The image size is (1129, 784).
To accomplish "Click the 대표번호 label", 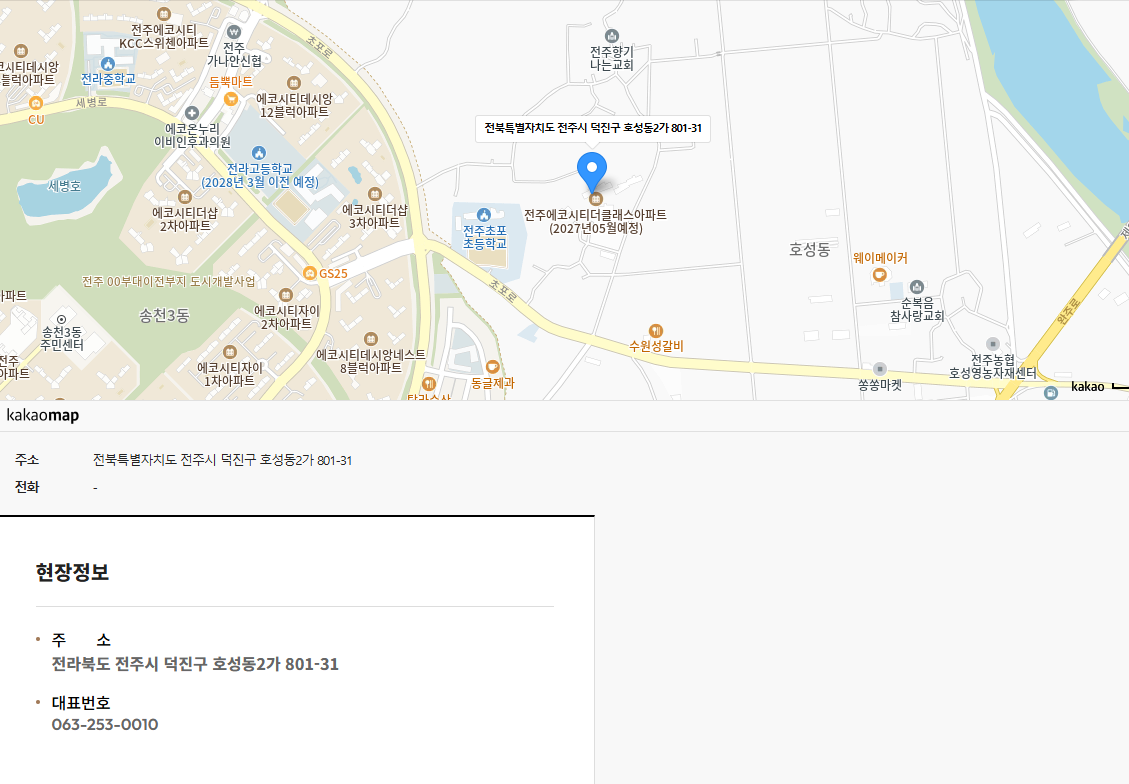I will click(81, 703).
